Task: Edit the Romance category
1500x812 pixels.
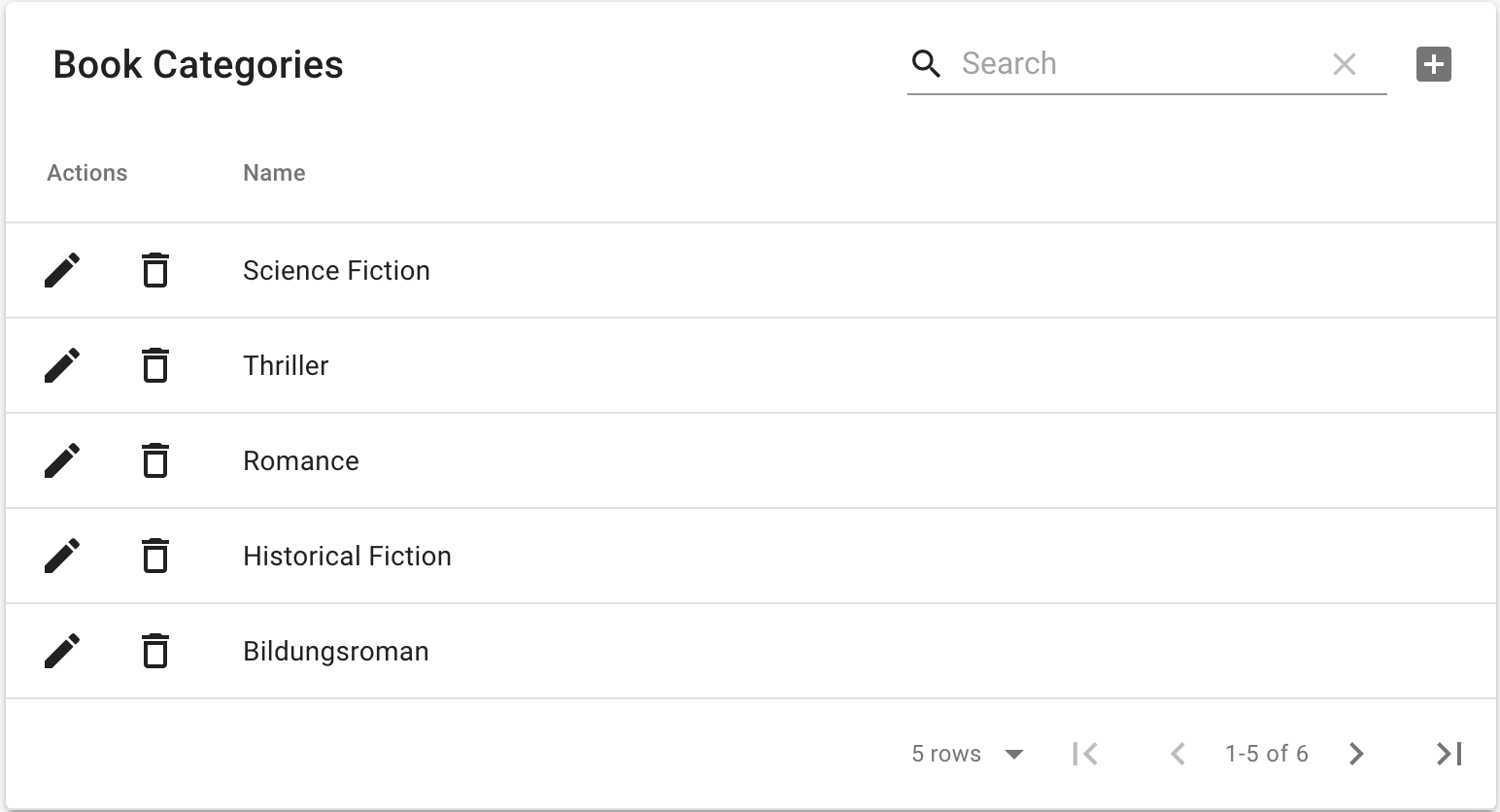Action: 62,460
